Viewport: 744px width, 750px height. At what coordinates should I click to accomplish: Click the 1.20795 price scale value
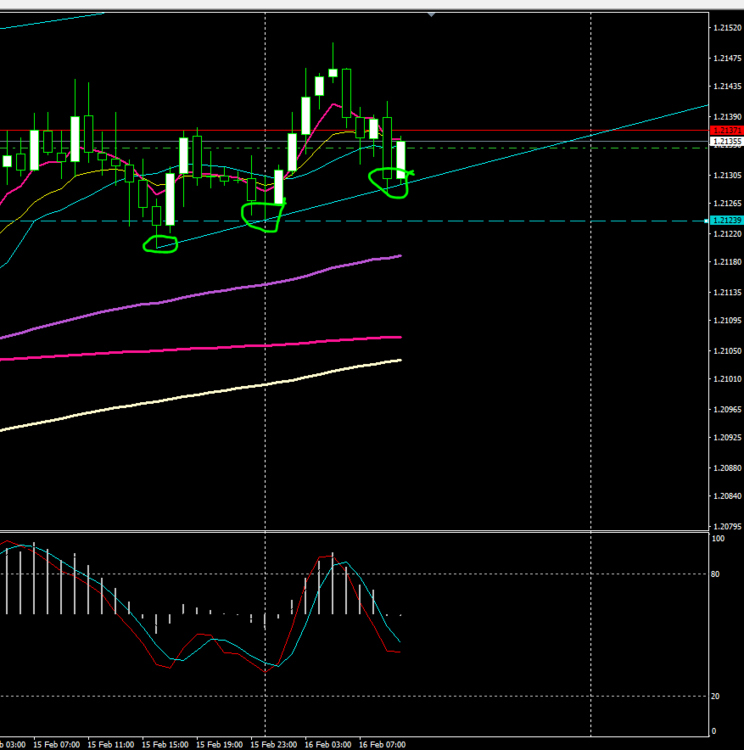[x=727, y=527]
